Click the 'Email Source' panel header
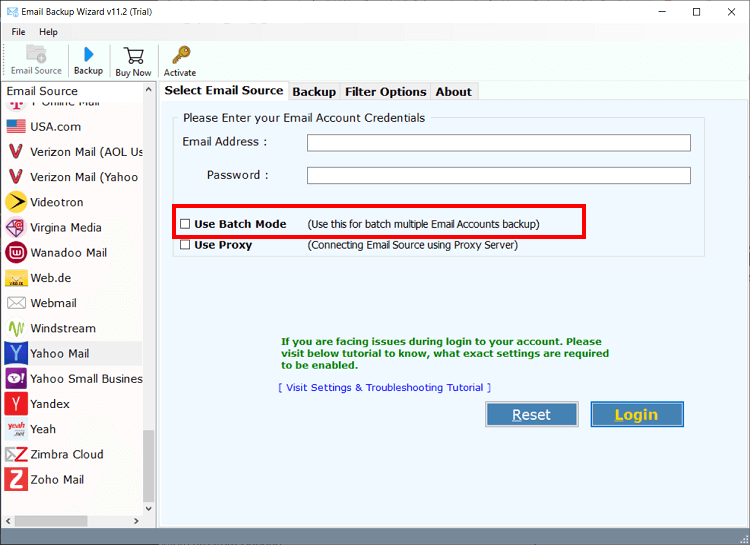 tap(42, 91)
